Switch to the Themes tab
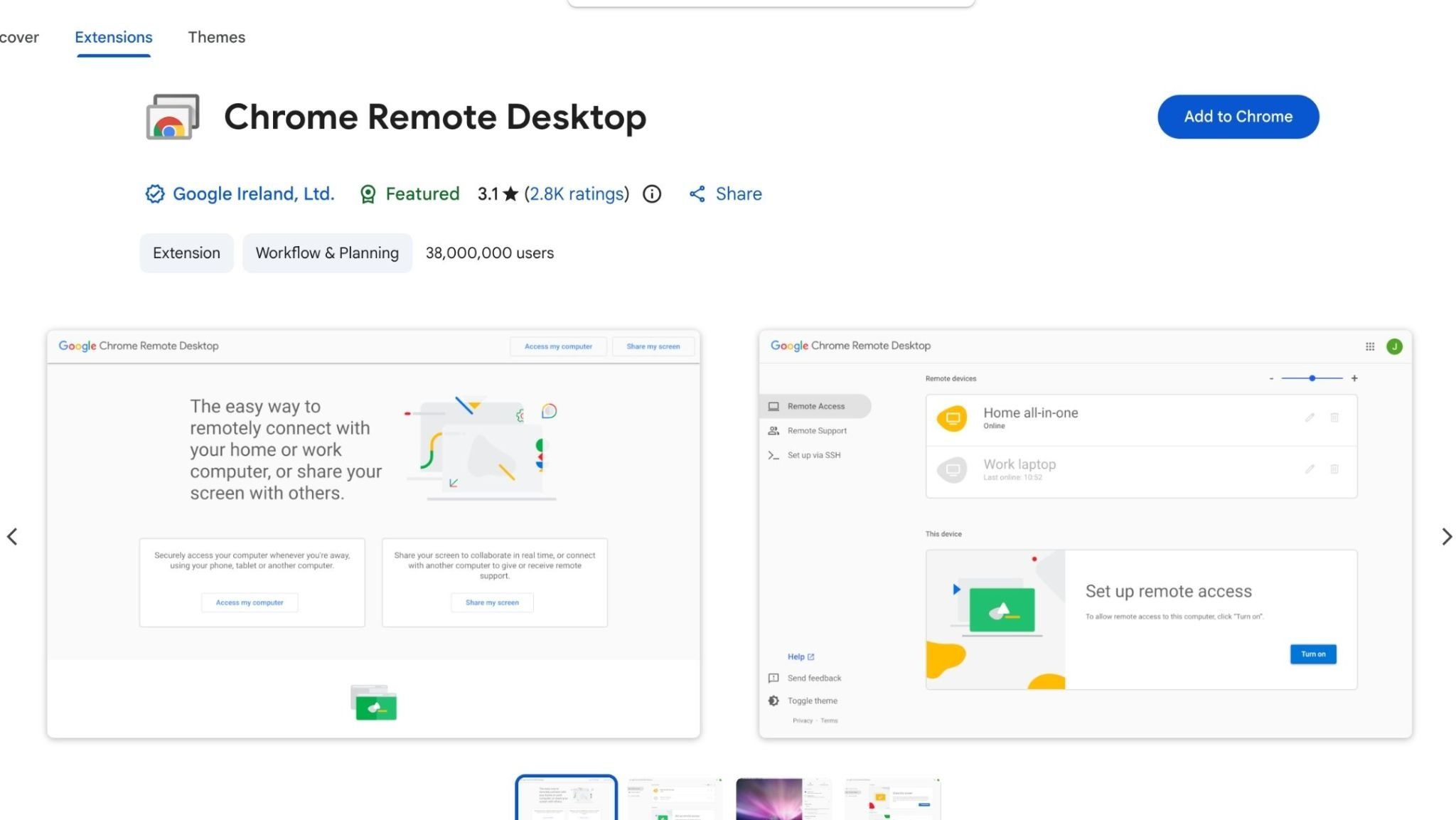 click(216, 37)
